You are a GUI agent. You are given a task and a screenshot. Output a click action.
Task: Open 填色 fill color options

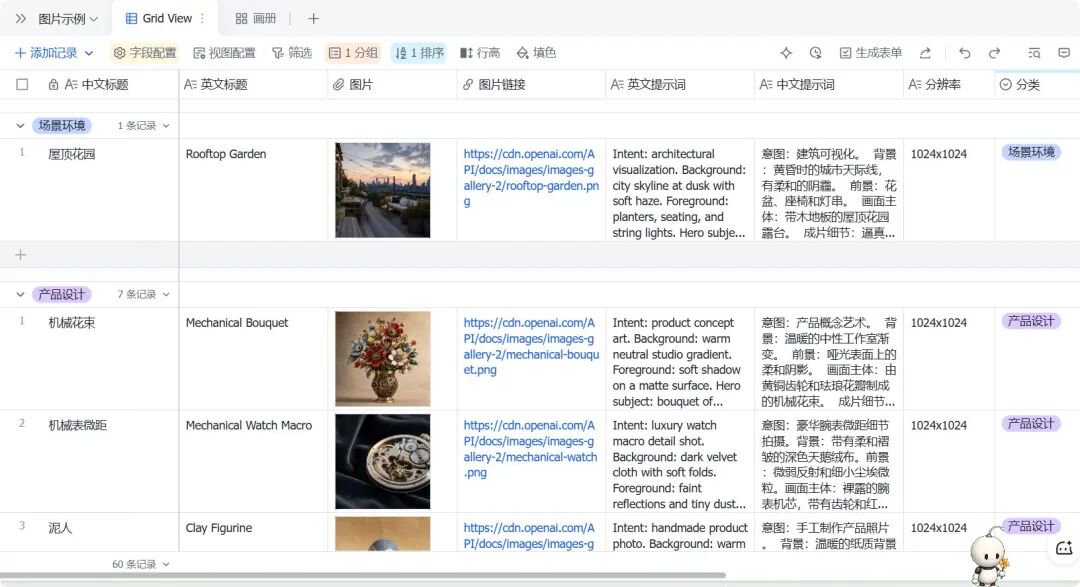pyautogui.click(x=536, y=53)
